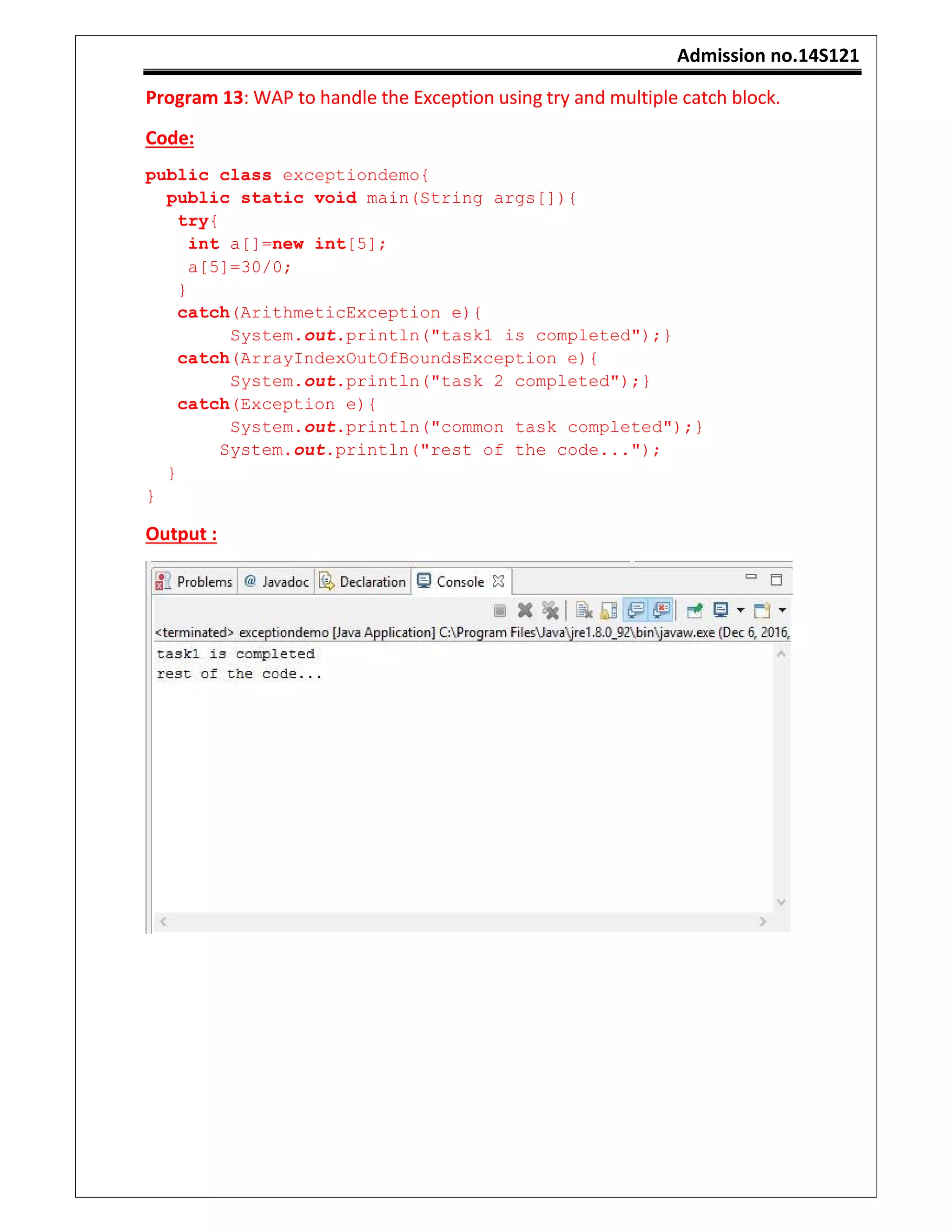The height and width of the screenshot is (1232, 952).
Task: Click the Terminate stop icon
Action: tap(499, 610)
